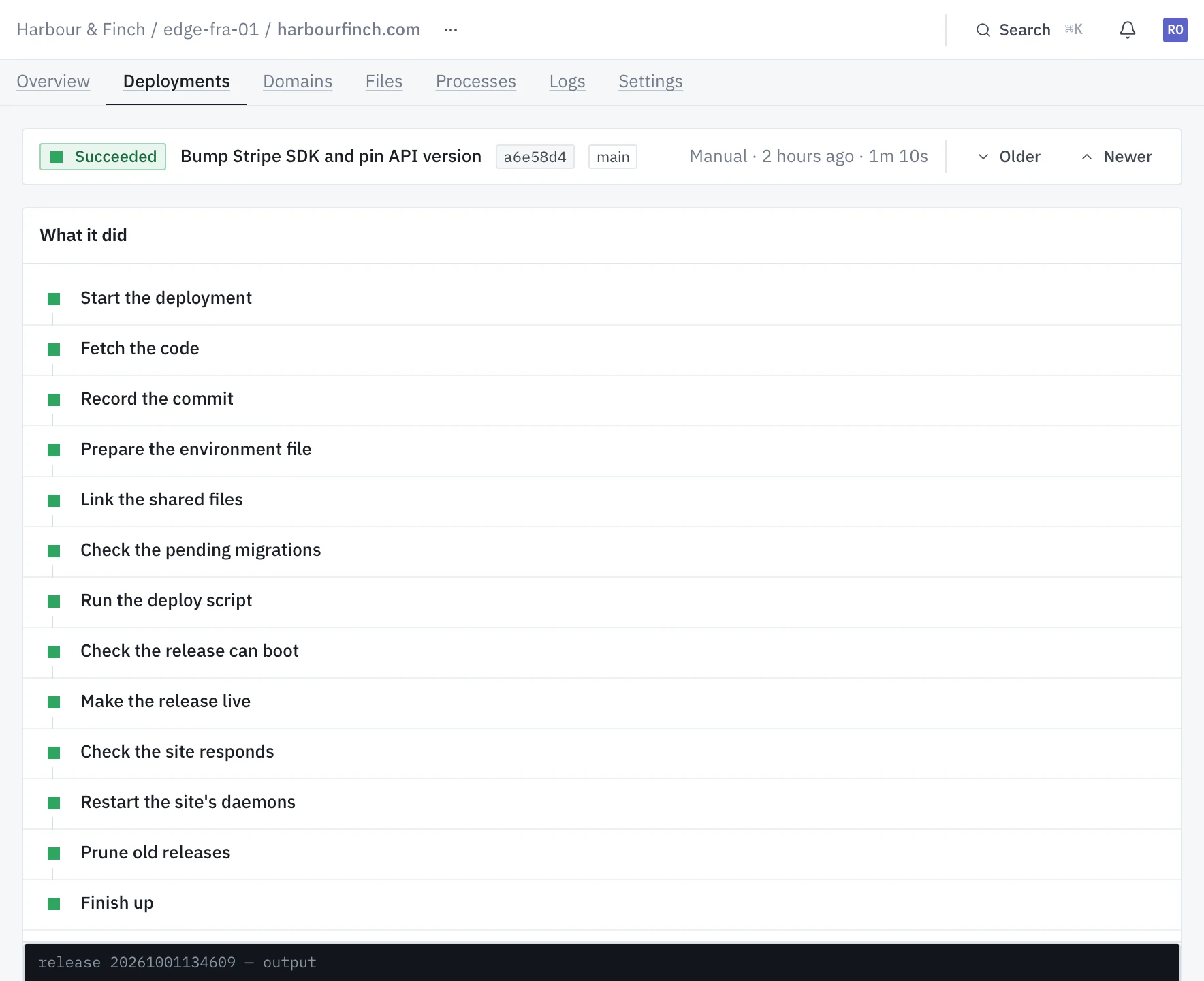Switch to the Processes tab
1204x981 pixels.
tap(476, 82)
